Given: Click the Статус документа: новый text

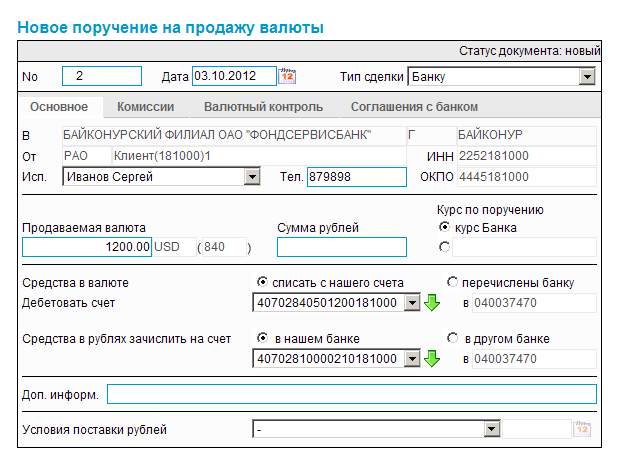Looking at the screenshot, I should click(x=529, y=51).
